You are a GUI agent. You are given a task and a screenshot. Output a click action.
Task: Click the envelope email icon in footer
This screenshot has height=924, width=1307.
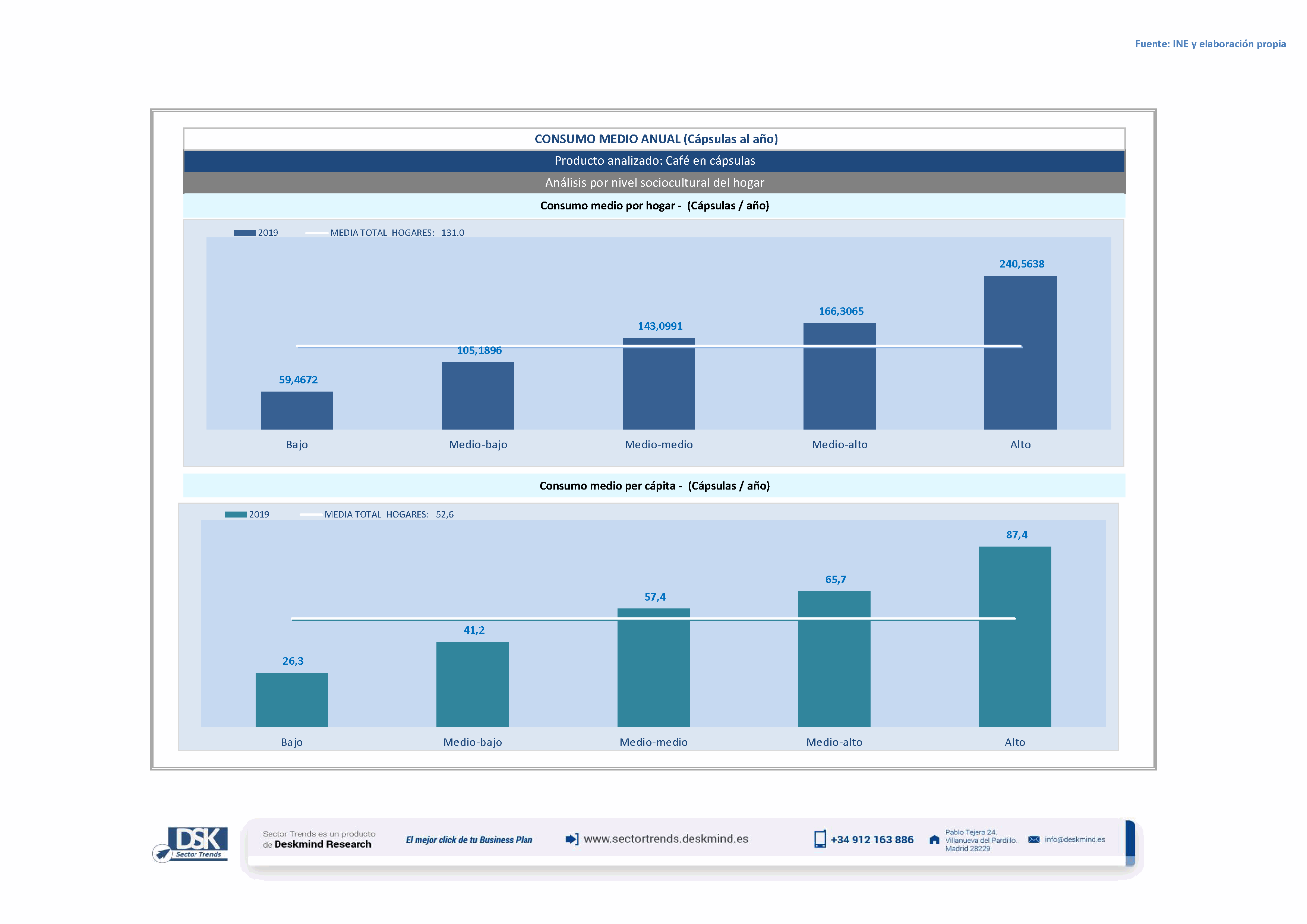click(1034, 839)
